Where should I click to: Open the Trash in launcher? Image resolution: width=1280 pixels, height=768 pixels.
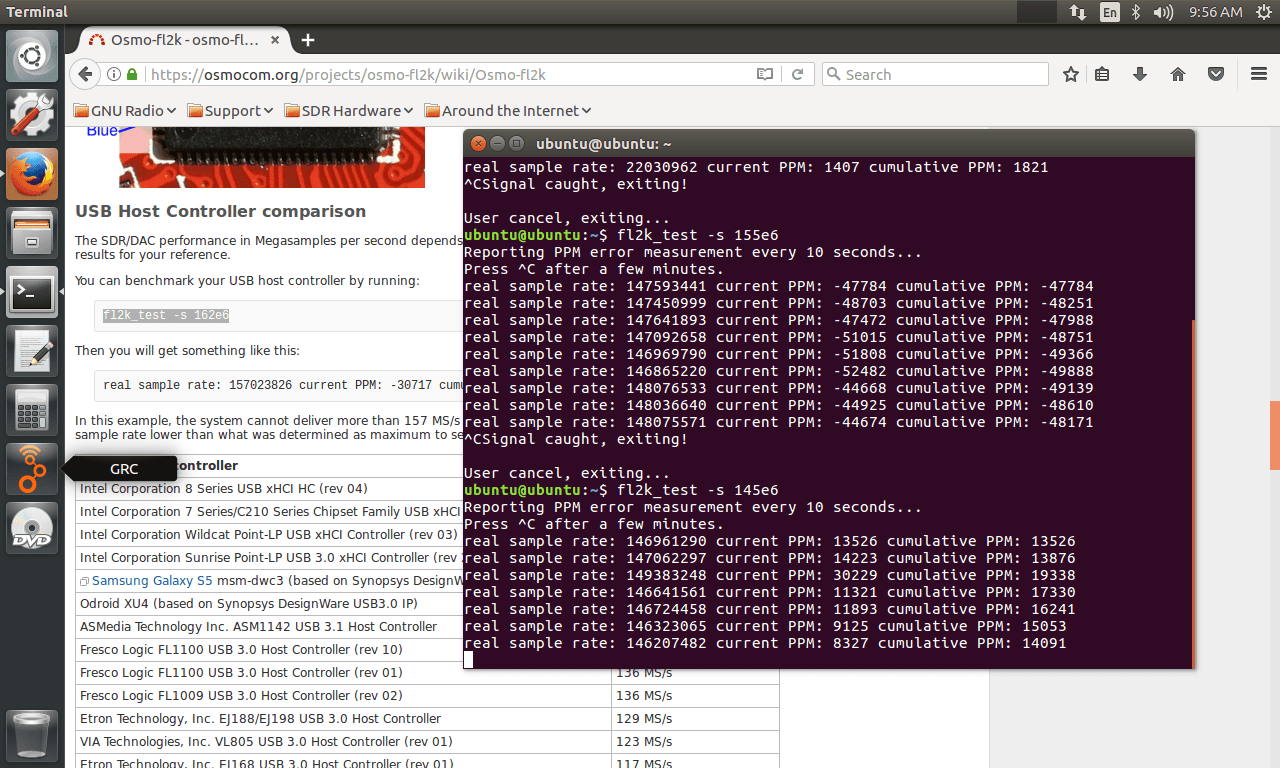pyautogui.click(x=32, y=735)
